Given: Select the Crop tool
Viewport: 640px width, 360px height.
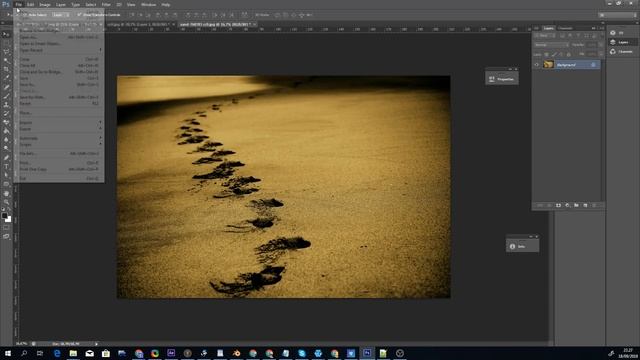Looking at the screenshot, I should (x=6, y=69).
